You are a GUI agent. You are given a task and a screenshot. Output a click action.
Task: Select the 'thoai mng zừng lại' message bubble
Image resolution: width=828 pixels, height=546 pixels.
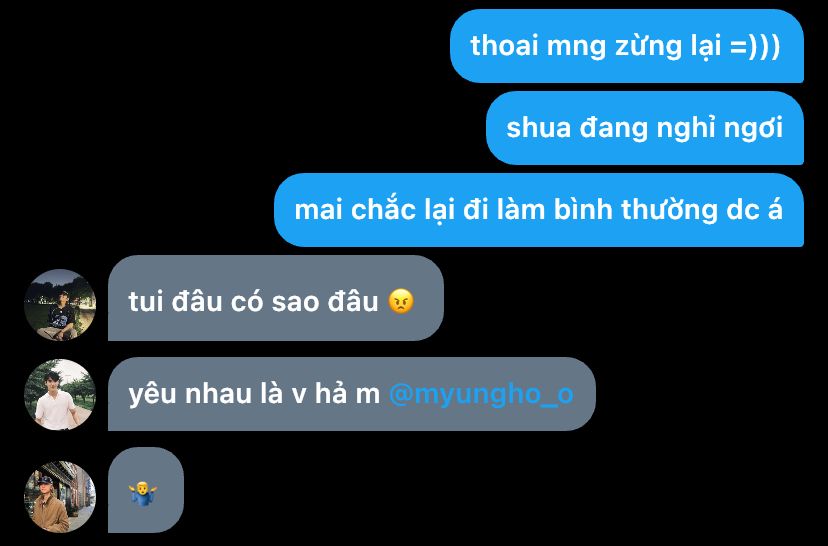click(627, 46)
